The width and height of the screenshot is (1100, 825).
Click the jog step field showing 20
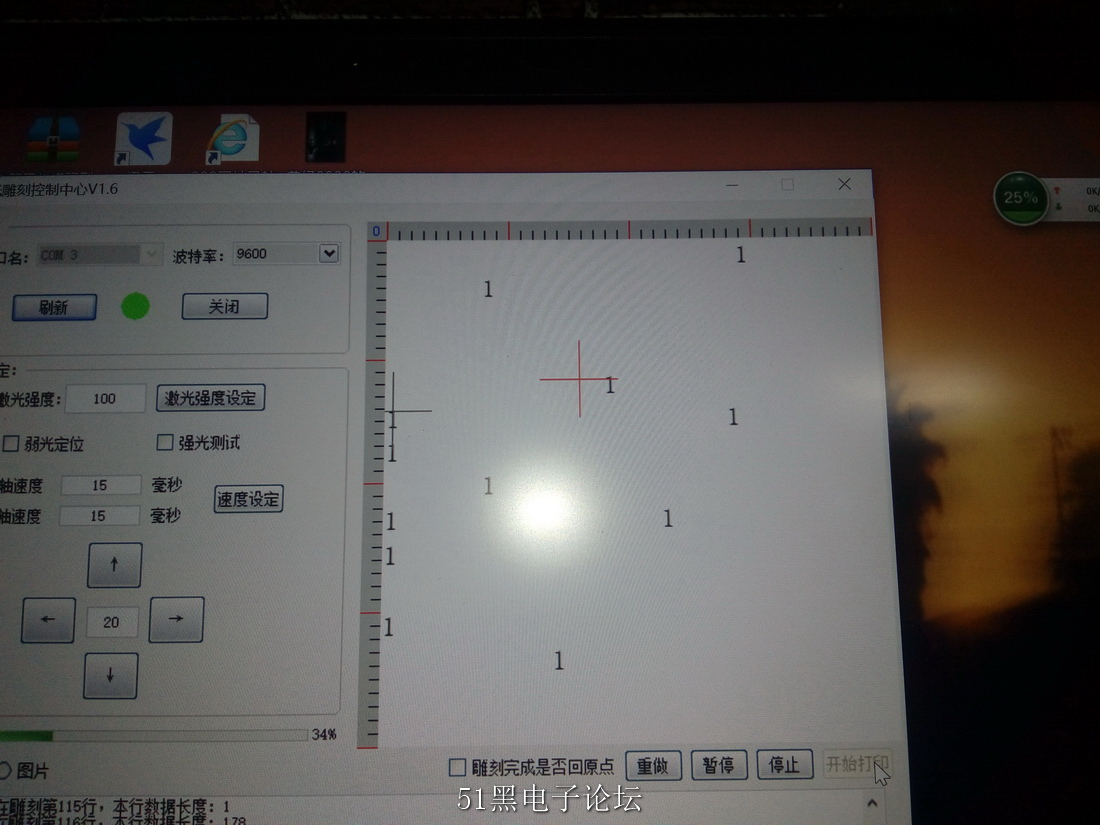[111, 622]
